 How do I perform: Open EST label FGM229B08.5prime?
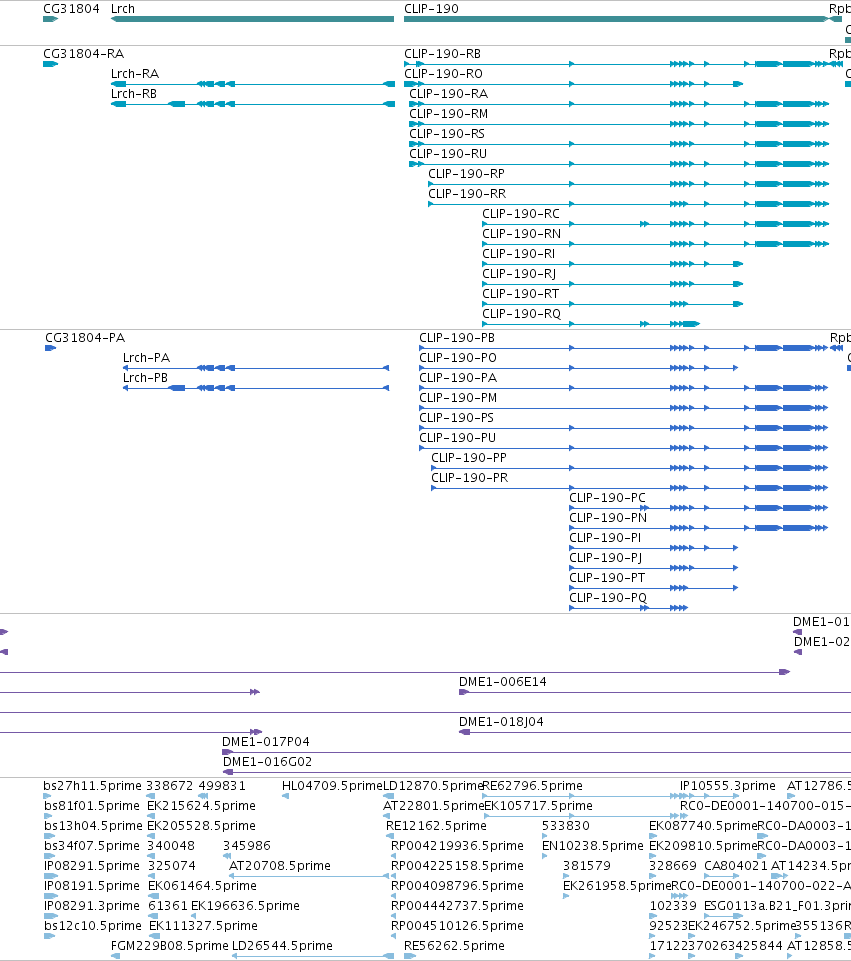[x=170, y=946]
